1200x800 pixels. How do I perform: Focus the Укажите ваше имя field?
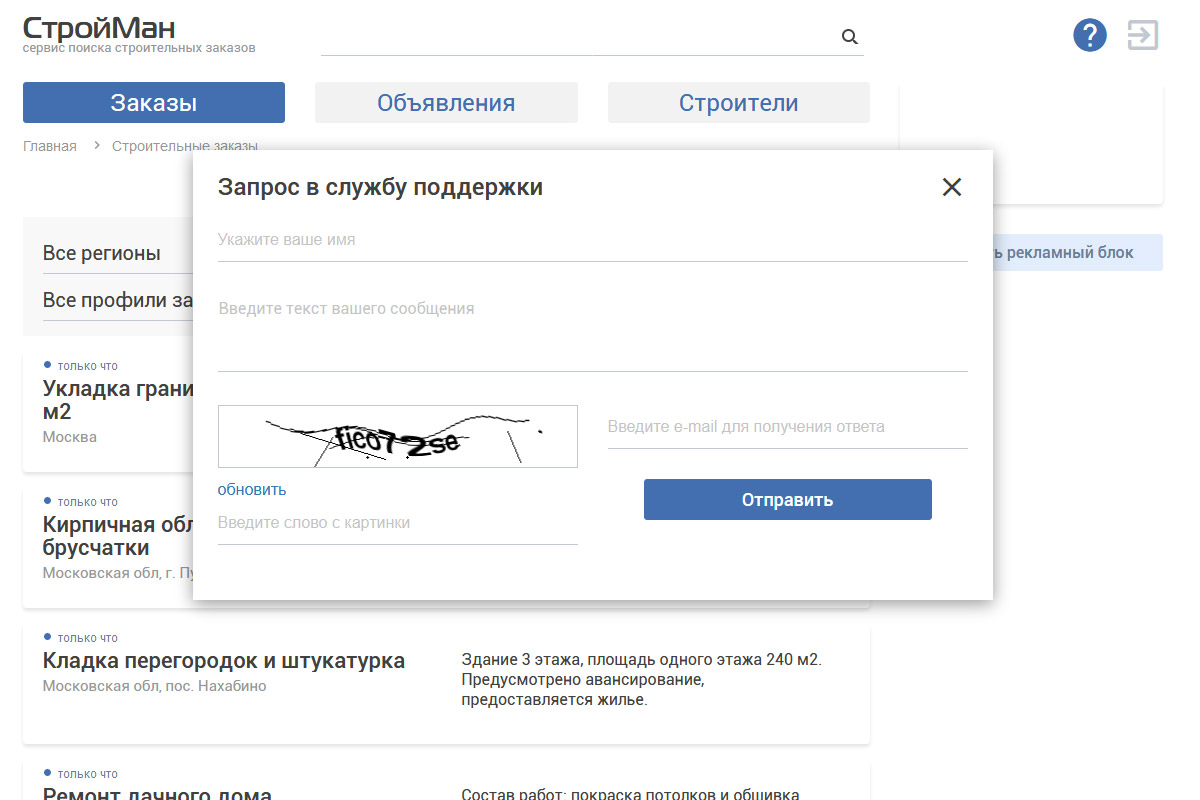pyautogui.click(x=592, y=241)
